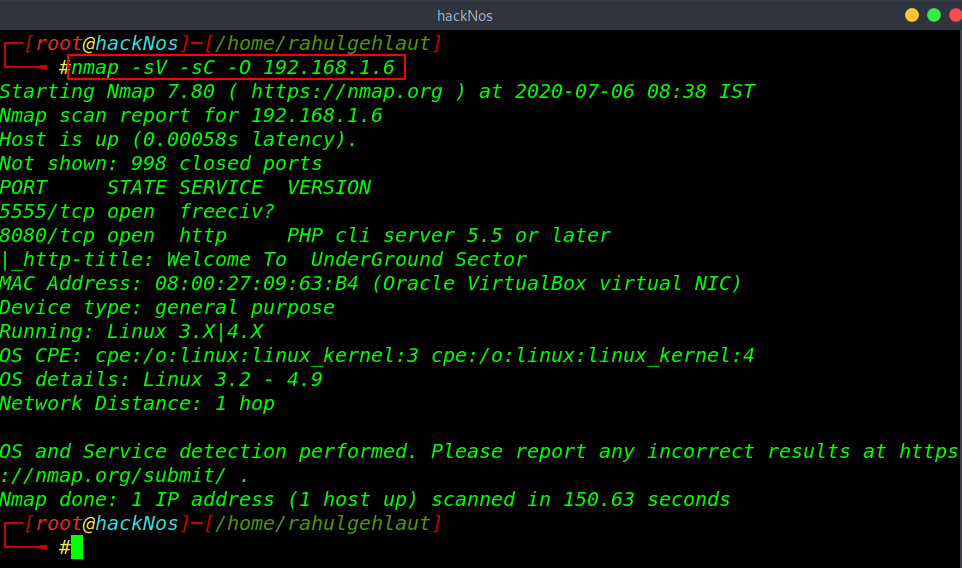The height and width of the screenshot is (568, 962).
Task: Click the 'Nmap done: 1 IP address' summary line
Action: 365,499
